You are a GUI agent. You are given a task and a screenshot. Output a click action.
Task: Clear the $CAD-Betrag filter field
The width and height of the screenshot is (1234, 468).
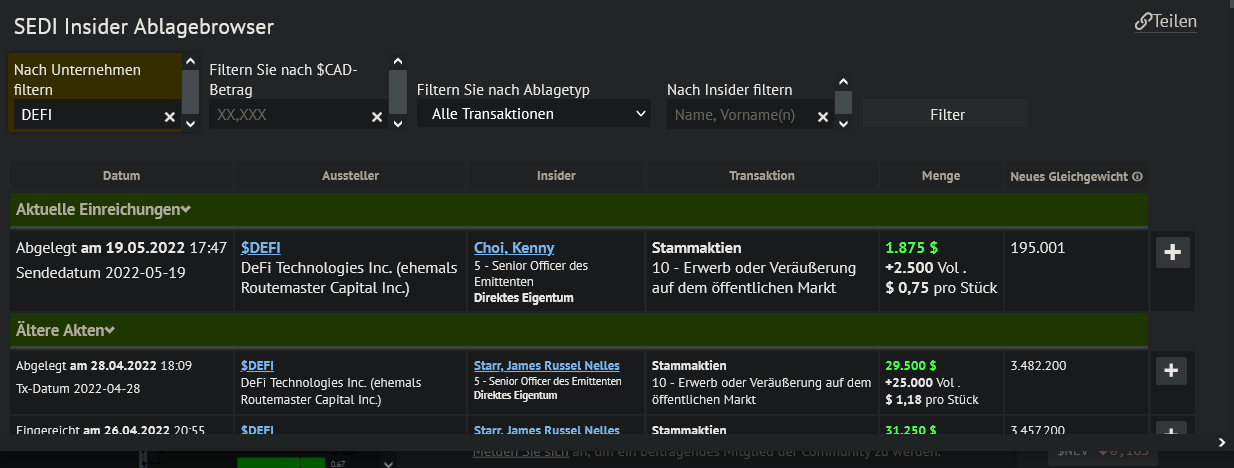pyautogui.click(x=377, y=117)
